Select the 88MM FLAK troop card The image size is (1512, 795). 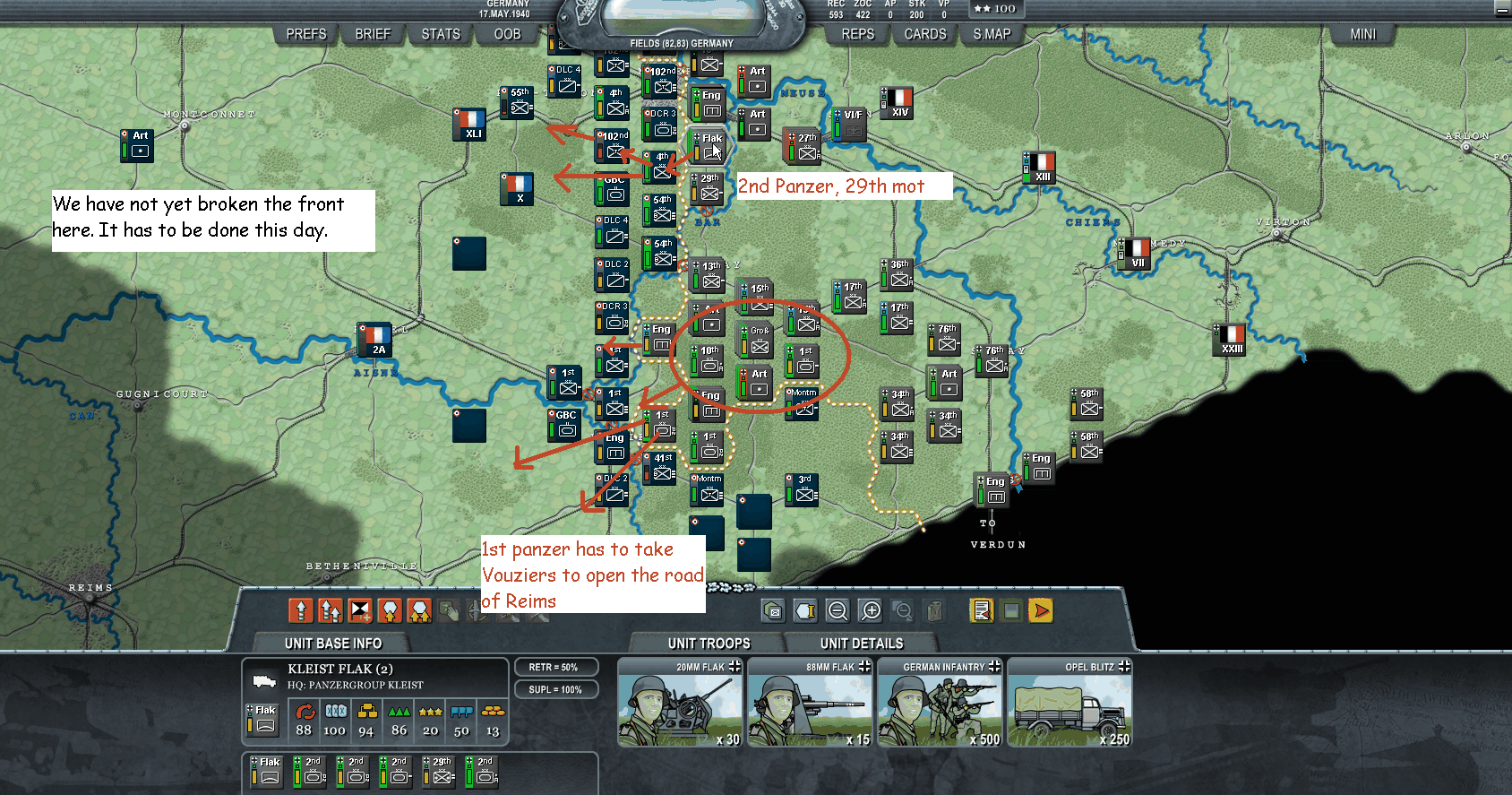(x=810, y=703)
